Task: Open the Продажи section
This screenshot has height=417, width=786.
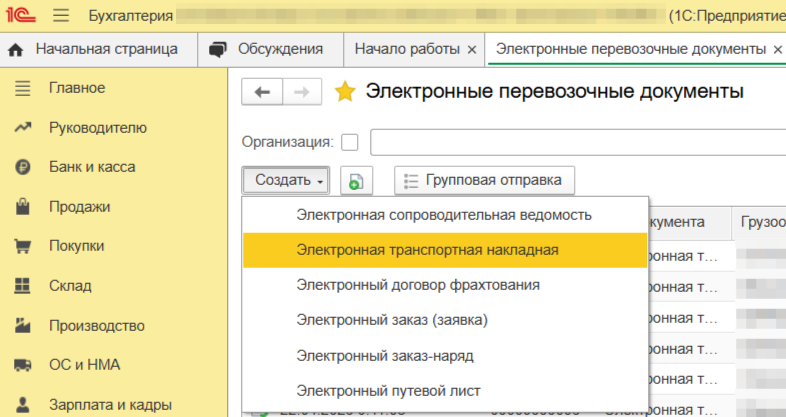Action: coord(79,207)
